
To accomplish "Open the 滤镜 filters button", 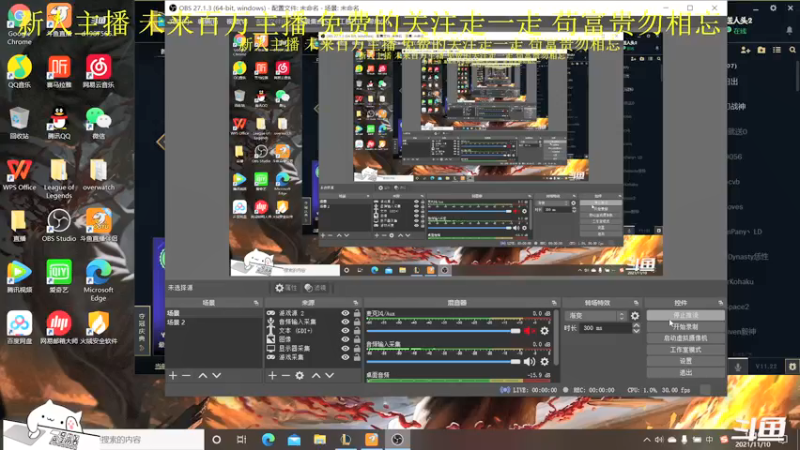I will click(315, 288).
